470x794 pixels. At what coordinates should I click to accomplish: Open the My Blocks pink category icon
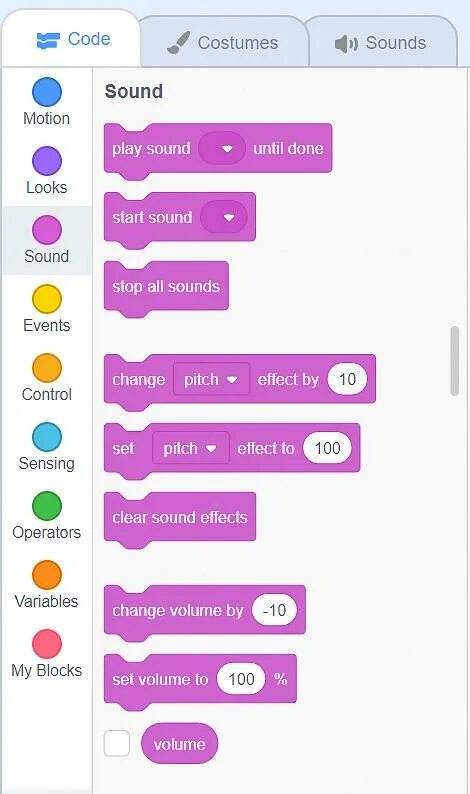pos(47,644)
